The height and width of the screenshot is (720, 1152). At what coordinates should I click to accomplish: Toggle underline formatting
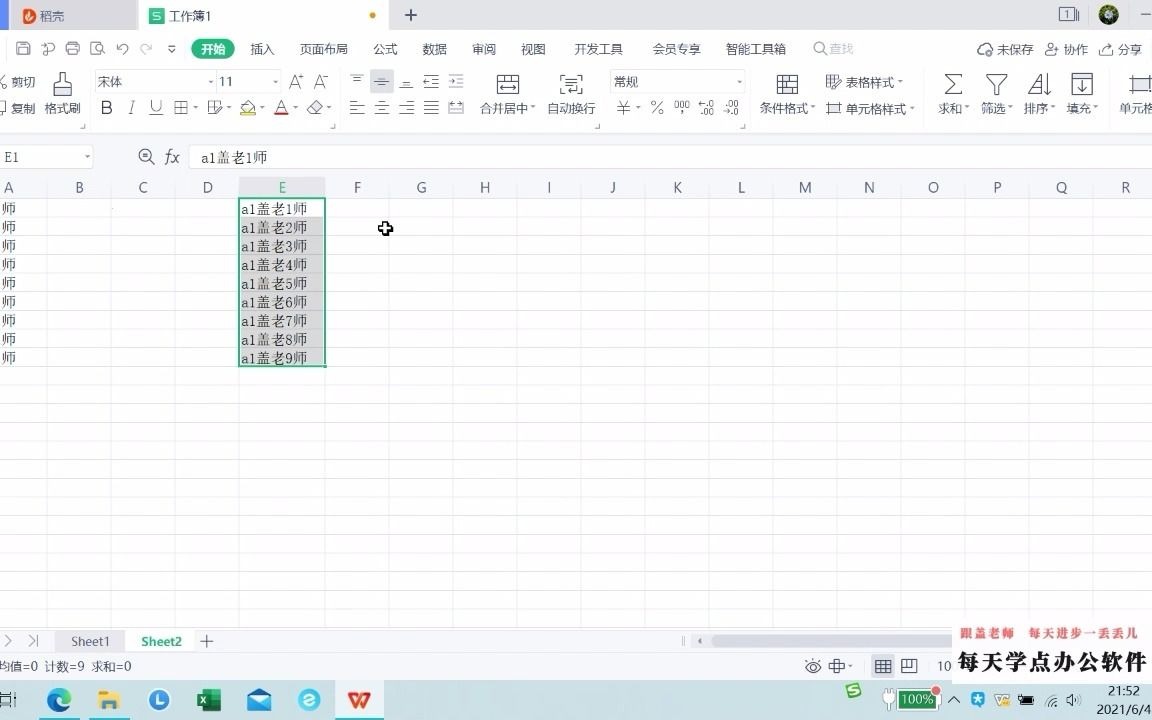tap(156, 108)
